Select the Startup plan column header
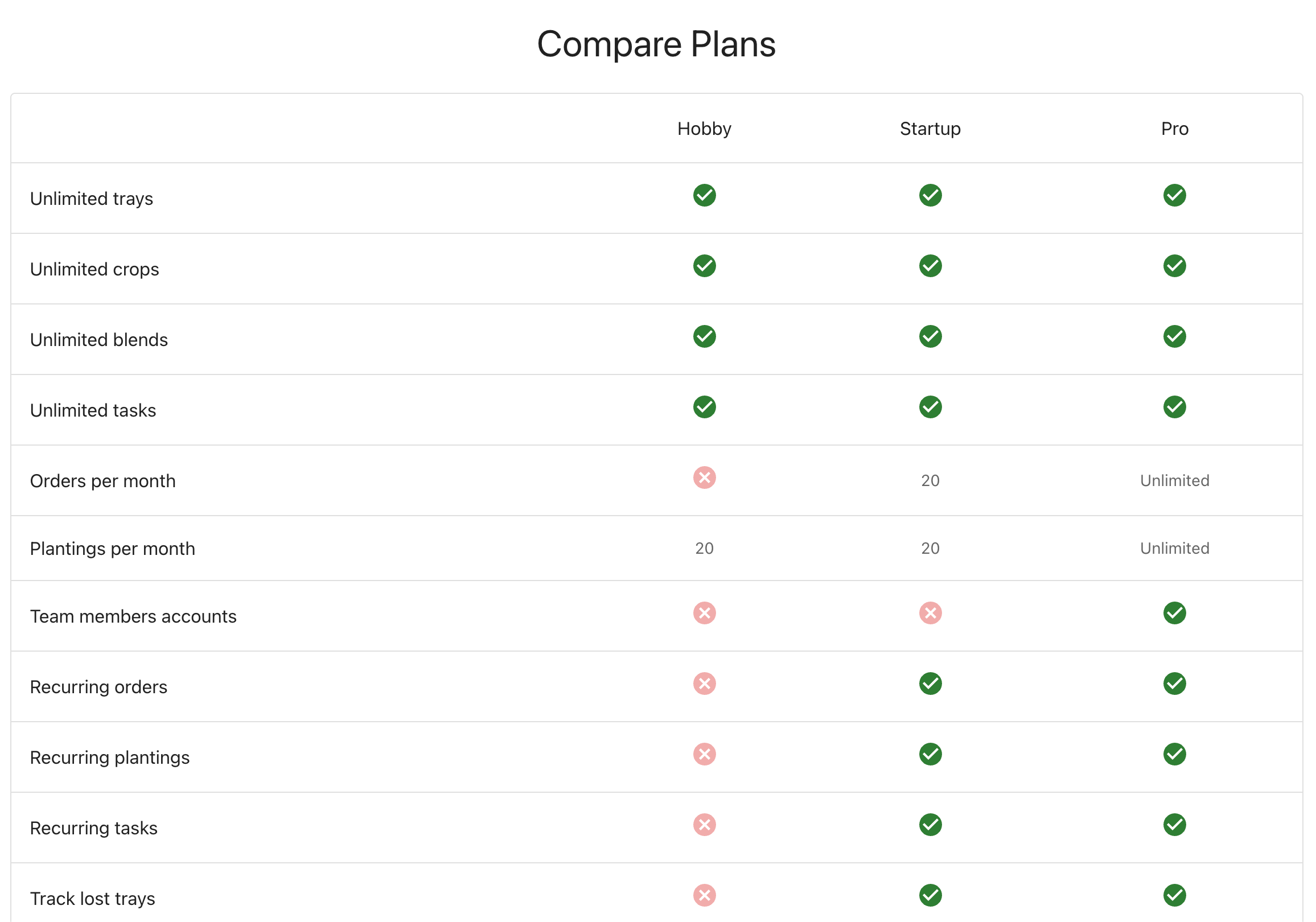Image resolution: width=1316 pixels, height=922 pixels. tap(930, 129)
